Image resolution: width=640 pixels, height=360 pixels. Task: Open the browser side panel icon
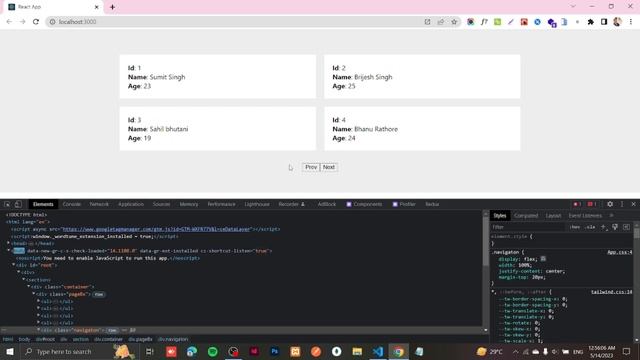pos(604,22)
